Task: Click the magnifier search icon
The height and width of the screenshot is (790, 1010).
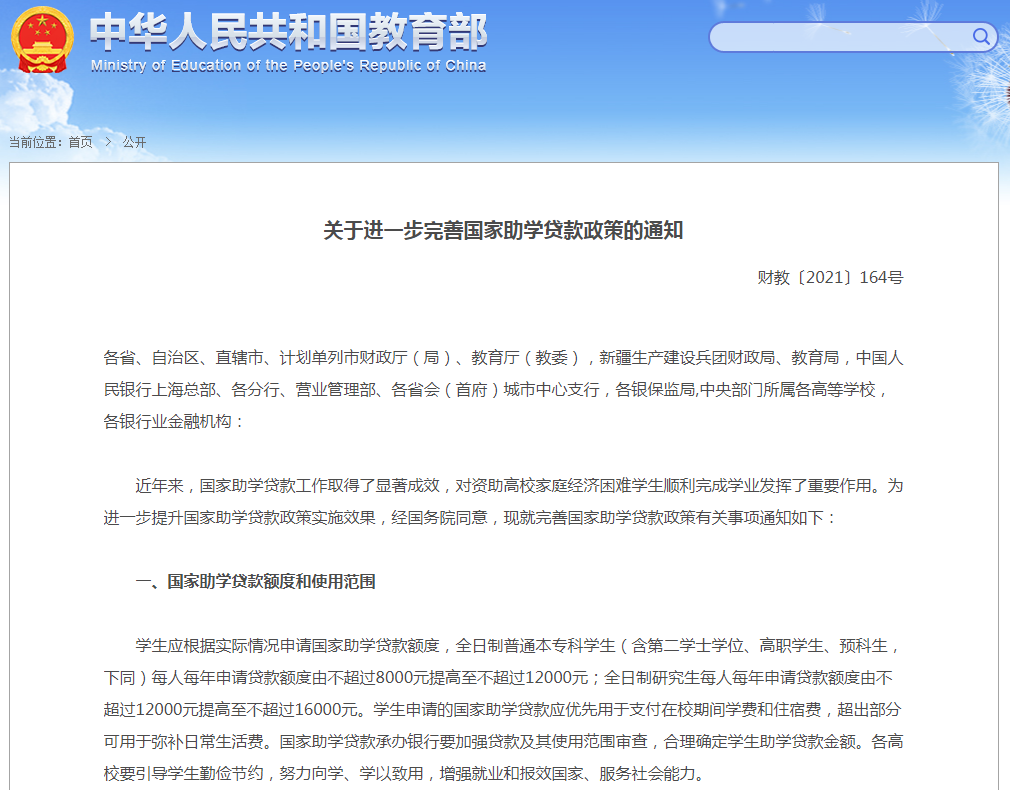Action: 980,36
